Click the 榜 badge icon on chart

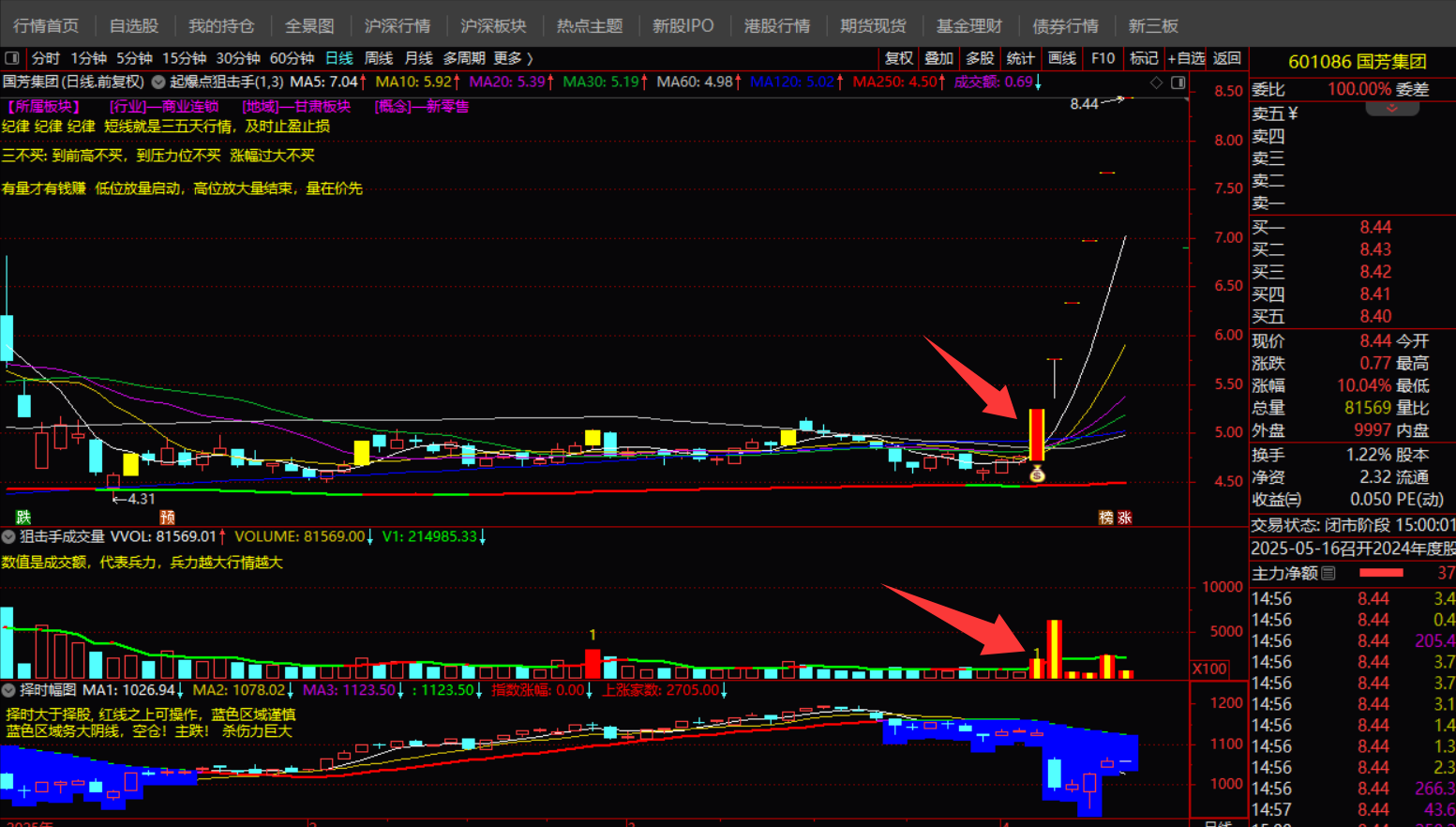[1106, 518]
